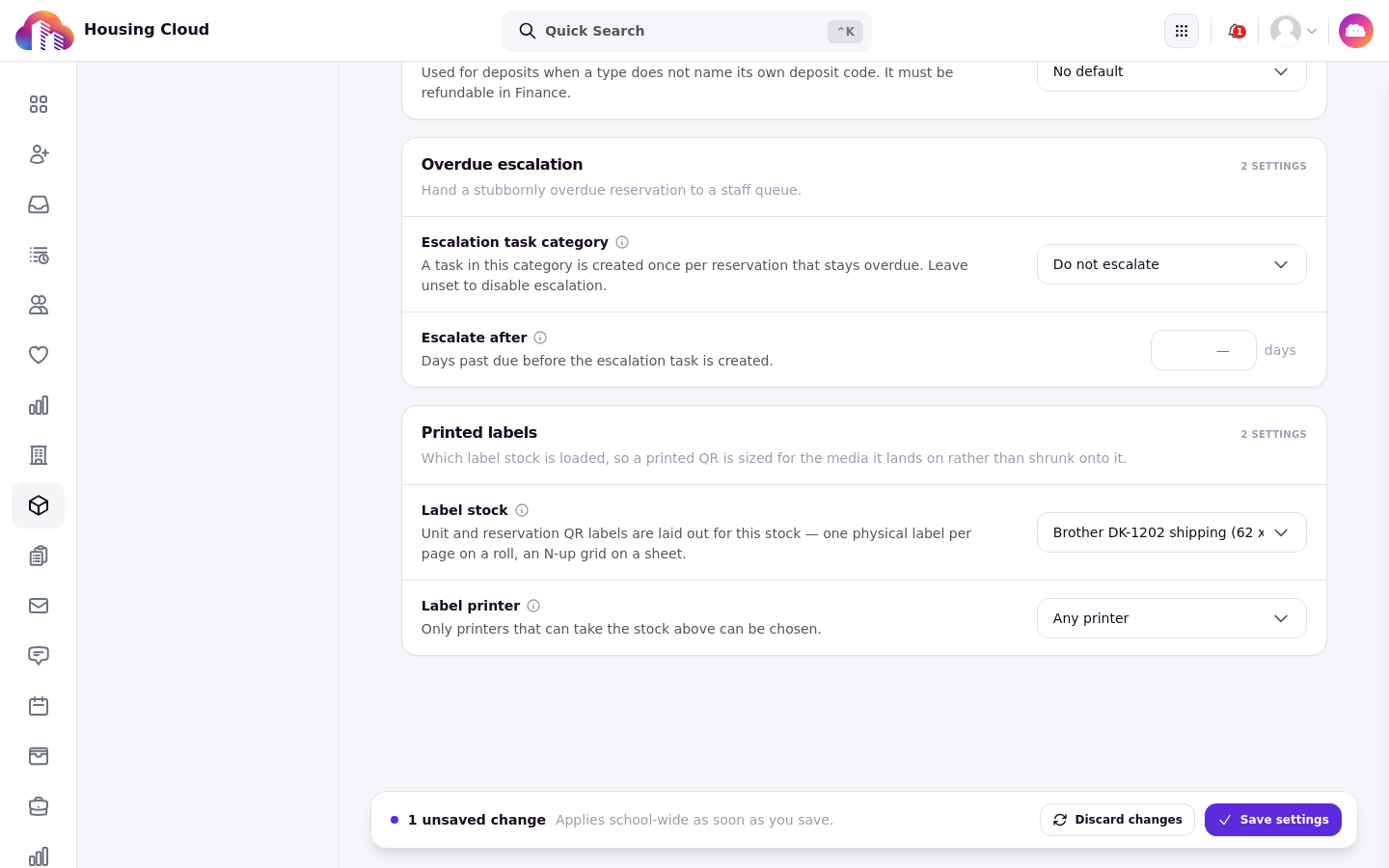Click the pink cloud avatar icon
The image size is (1389, 868).
(1356, 31)
